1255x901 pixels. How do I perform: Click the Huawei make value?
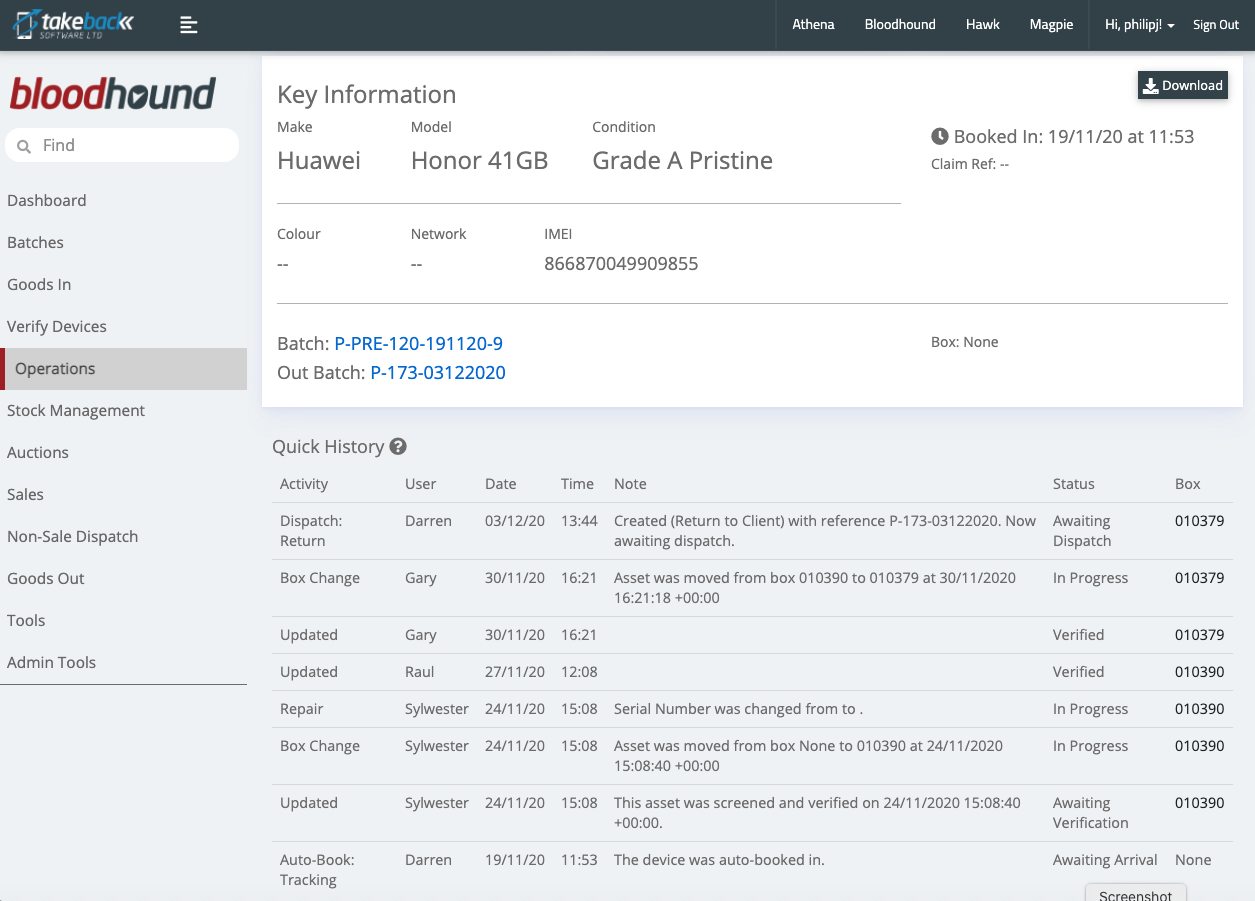tap(319, 161)
